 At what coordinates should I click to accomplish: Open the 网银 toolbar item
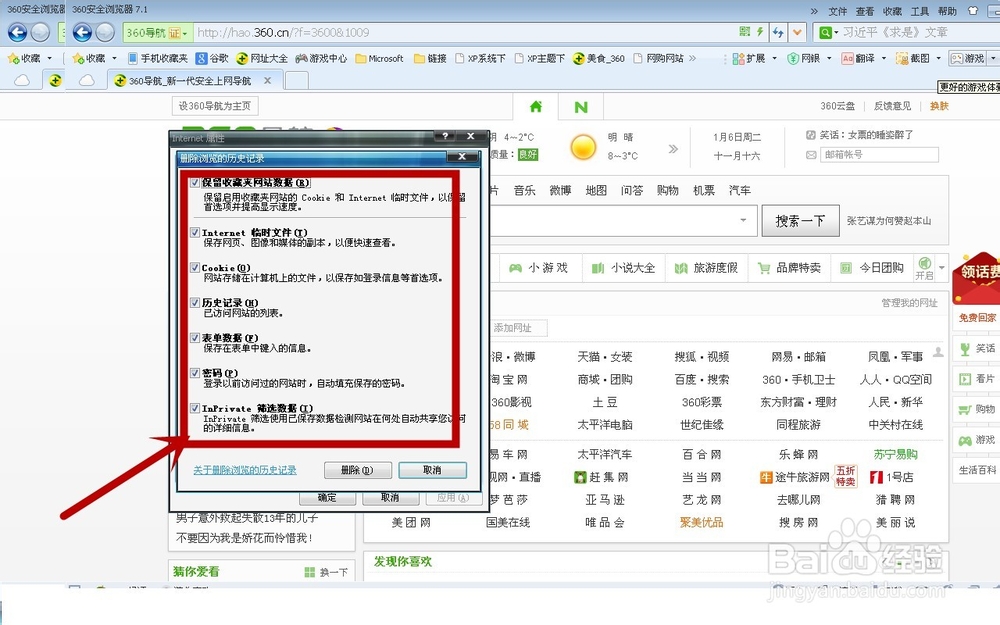click(804, 58)
